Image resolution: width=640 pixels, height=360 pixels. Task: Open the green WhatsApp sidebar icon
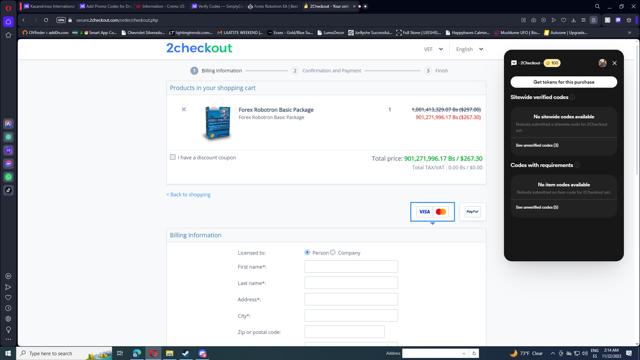pyautogui.click(x=9, y=177)
